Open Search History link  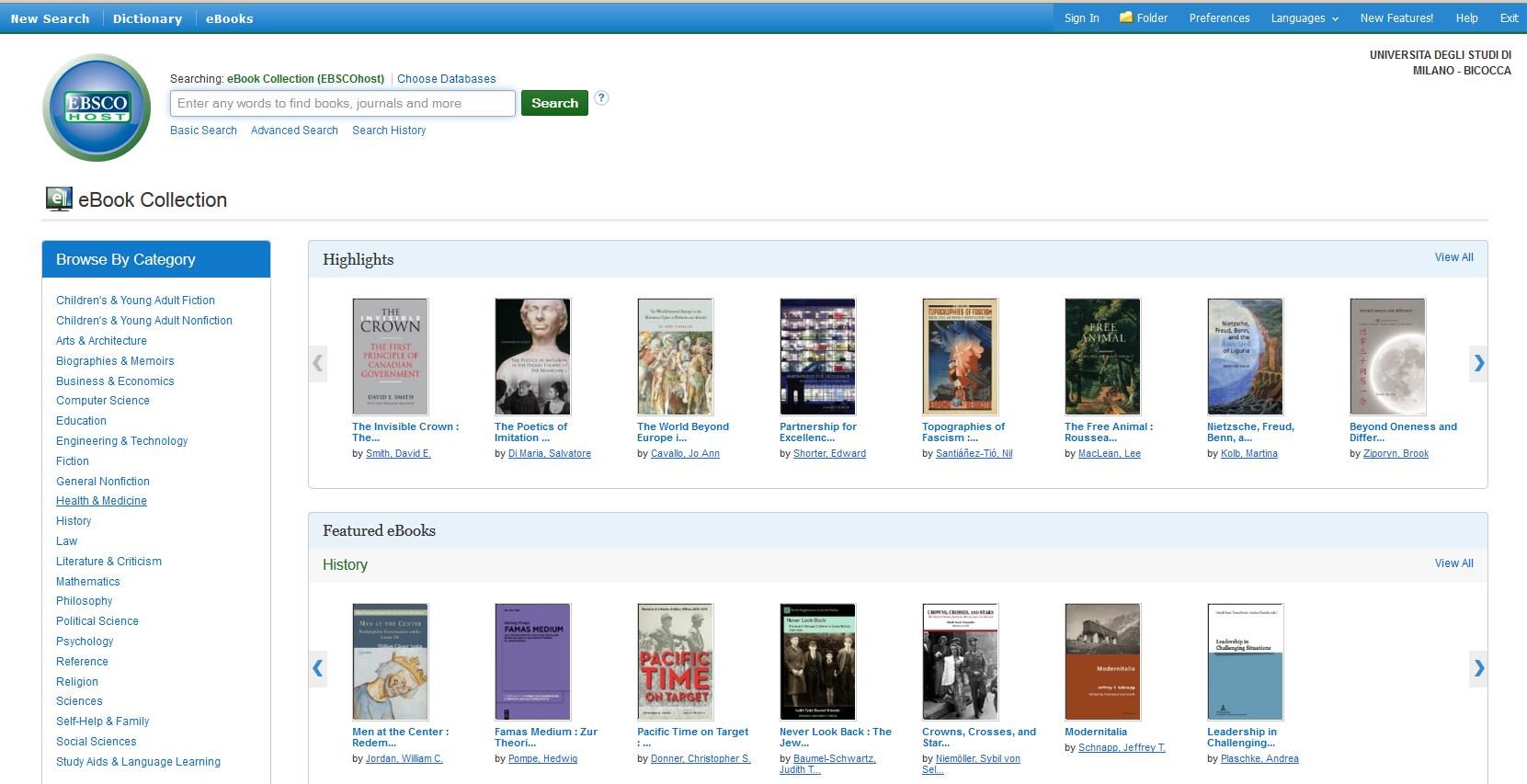coord(389,131)
